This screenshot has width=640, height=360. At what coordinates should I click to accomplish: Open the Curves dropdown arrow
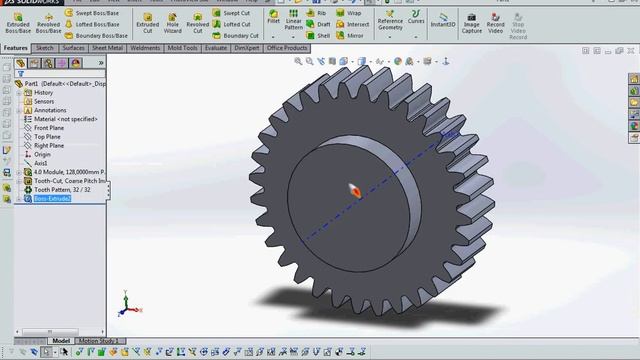(416, 37)
